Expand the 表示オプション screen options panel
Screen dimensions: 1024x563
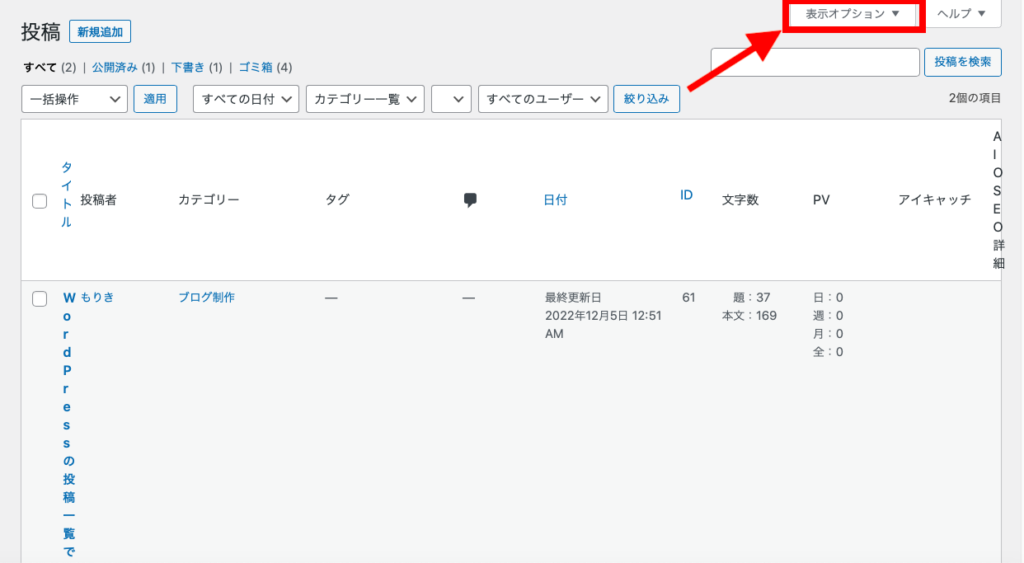pyautogui.click(x=853, y=14)
